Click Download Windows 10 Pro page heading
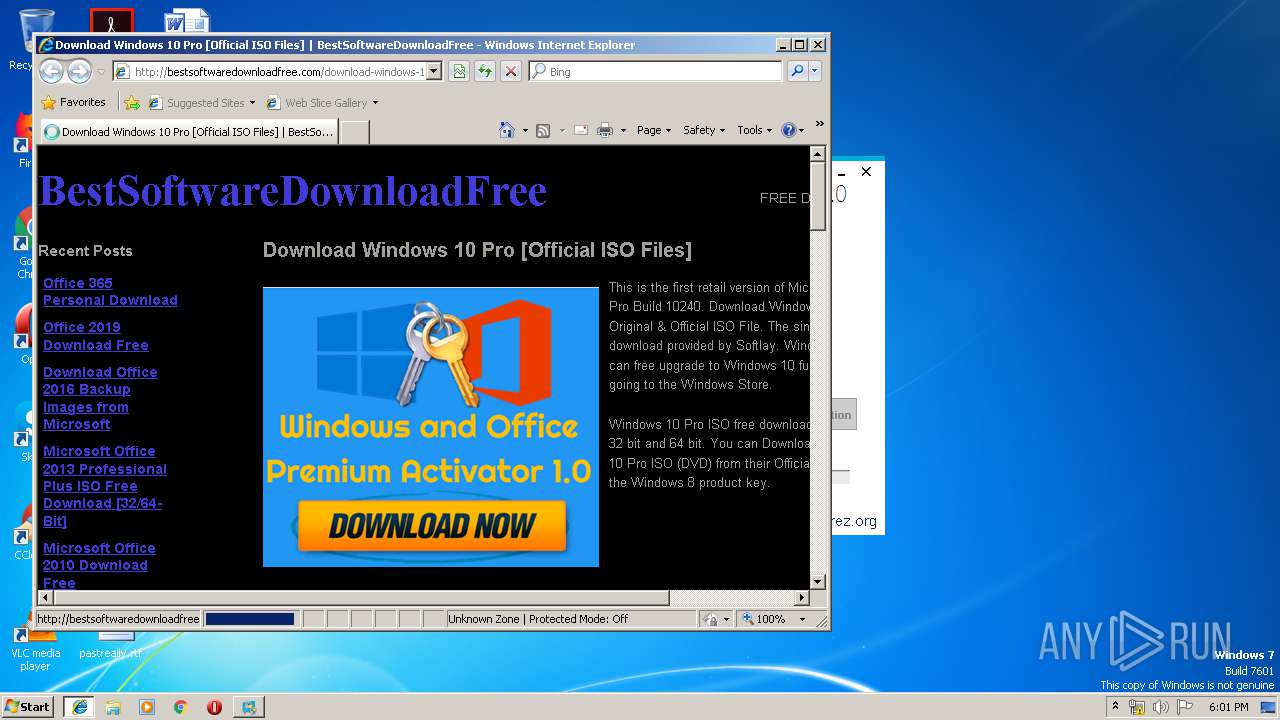This screenshot has height=720, width=1280. [477, 250]
